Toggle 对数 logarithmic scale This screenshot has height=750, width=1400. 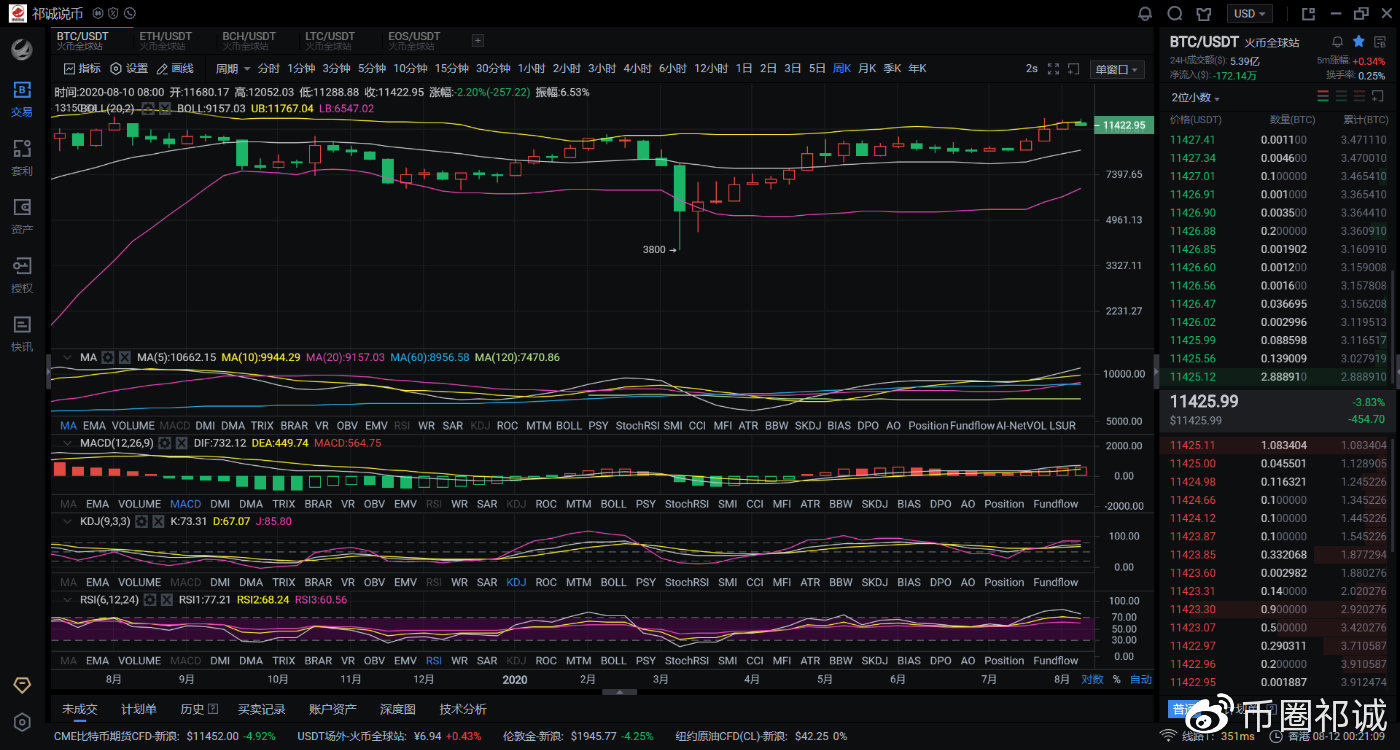(1092, 680)
